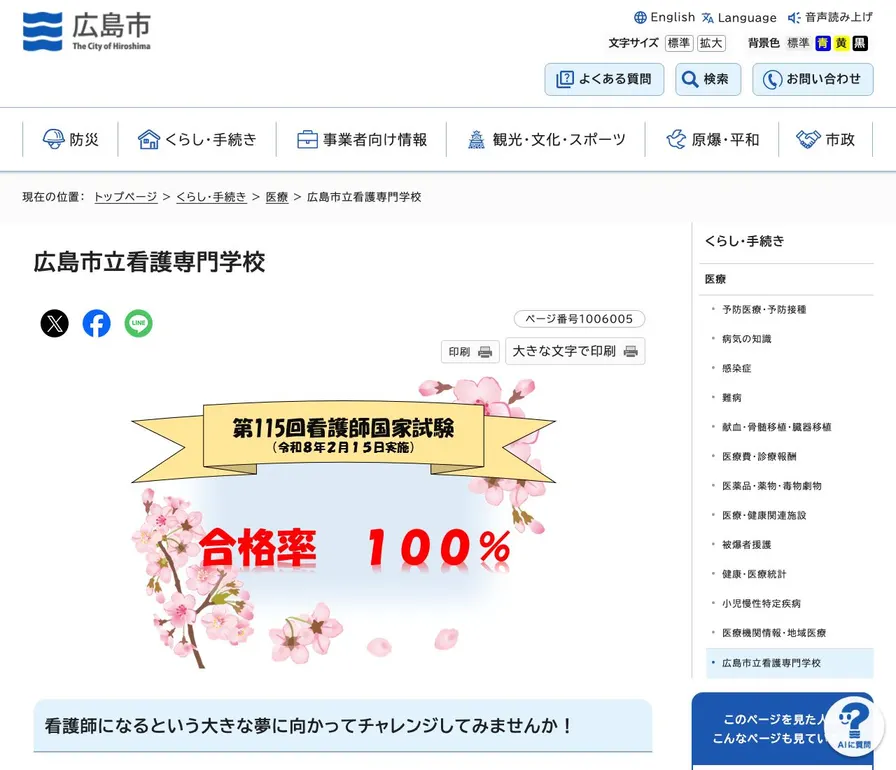The width and height of the screenshot is (896, 770).
Task: Click the printer icon in 大きな文字で印刷
Action: (x=631, y=351)
